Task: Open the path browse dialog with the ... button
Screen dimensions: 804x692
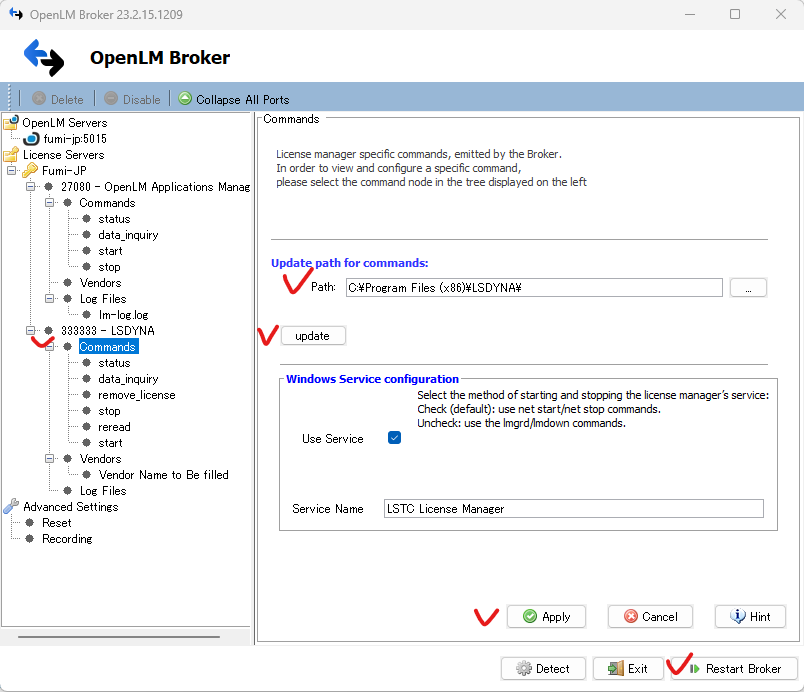Action: (748, 287)
